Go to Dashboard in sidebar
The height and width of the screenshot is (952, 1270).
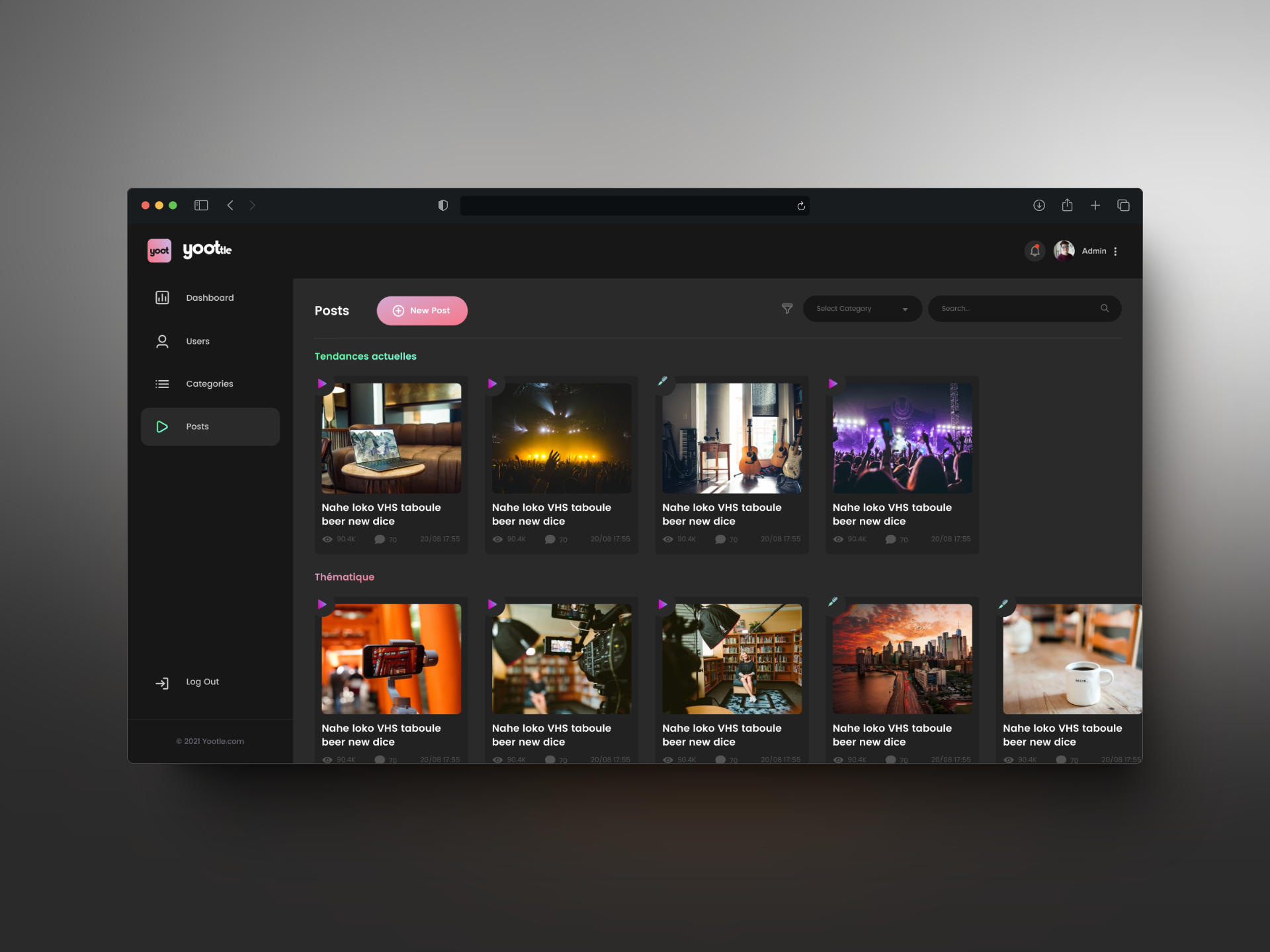click(209, 298)
